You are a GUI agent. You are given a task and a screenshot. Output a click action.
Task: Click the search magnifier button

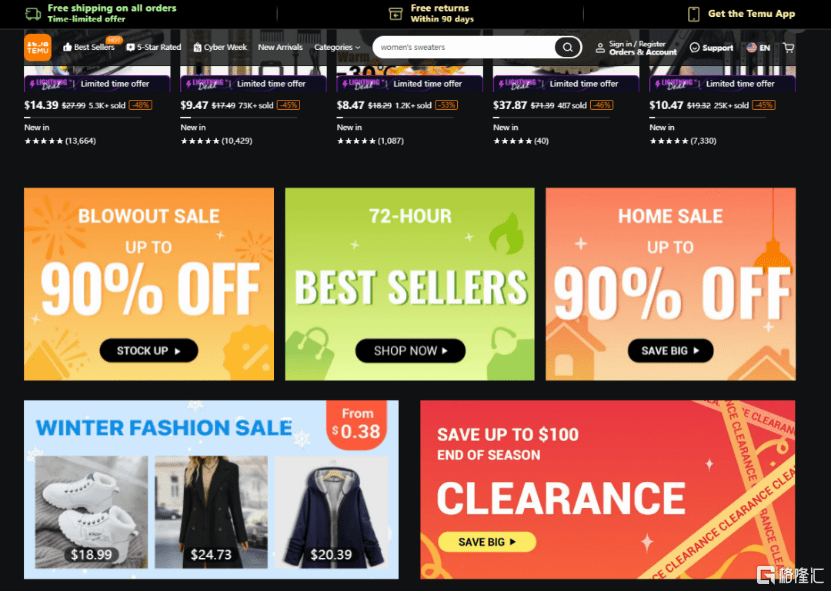click(x=567, y=47)
